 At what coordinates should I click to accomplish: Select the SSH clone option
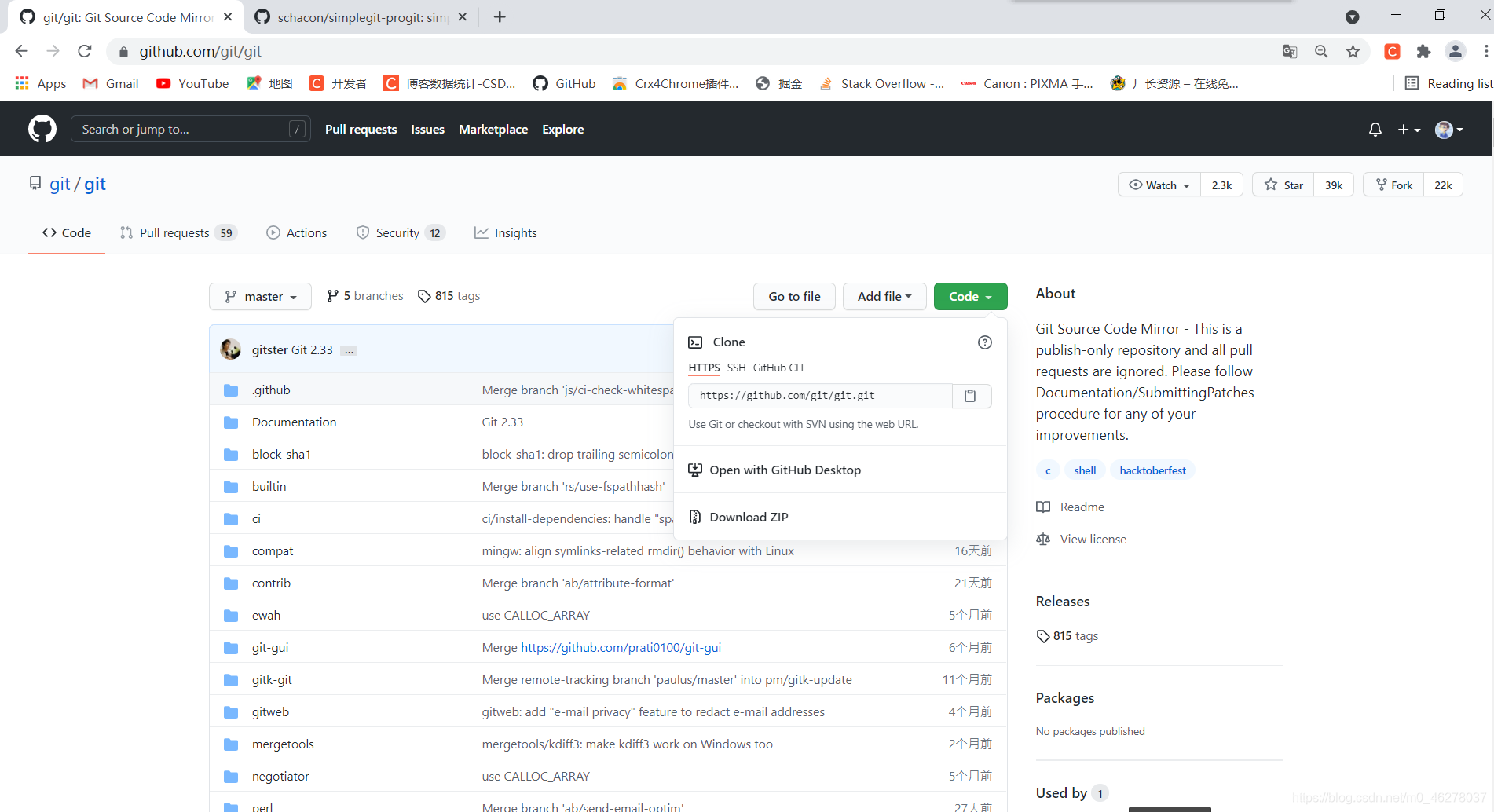736,368
